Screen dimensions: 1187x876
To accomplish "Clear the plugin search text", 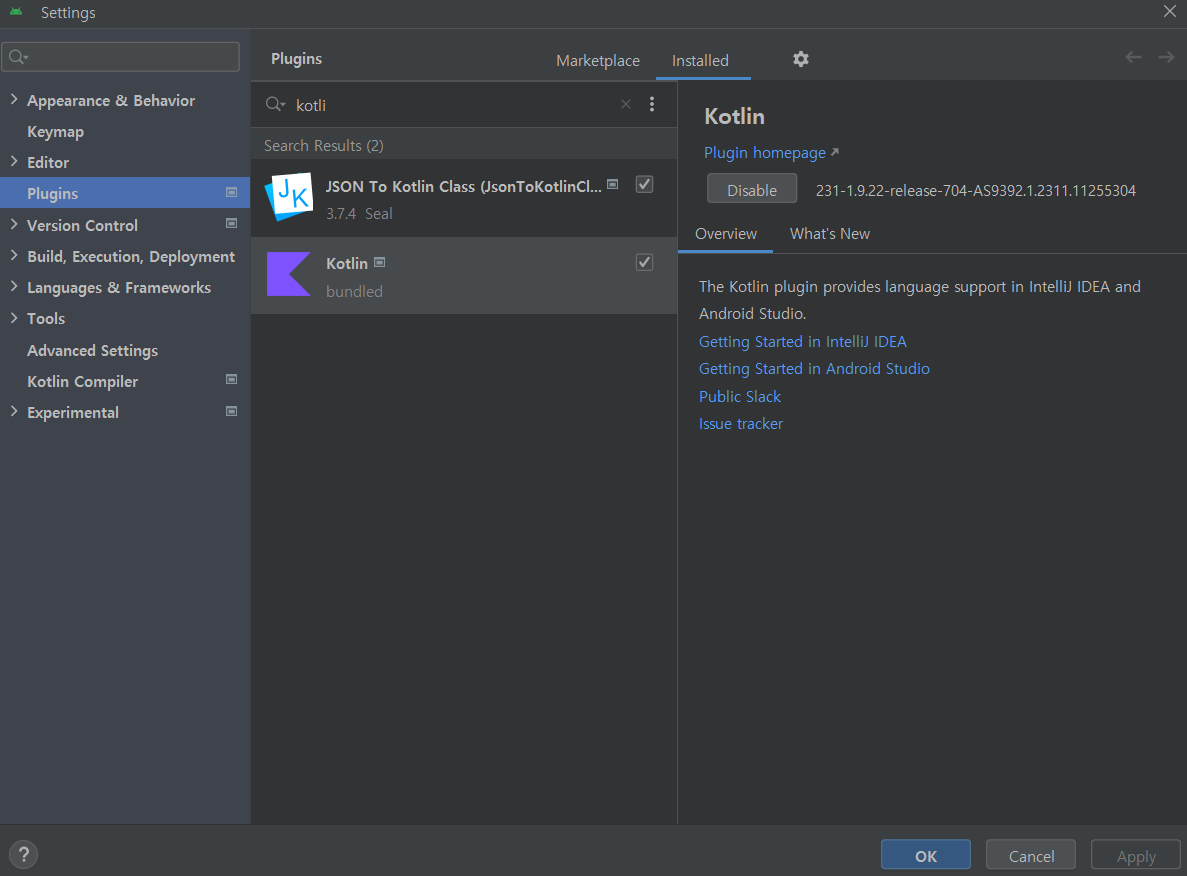I will [626, 104].
